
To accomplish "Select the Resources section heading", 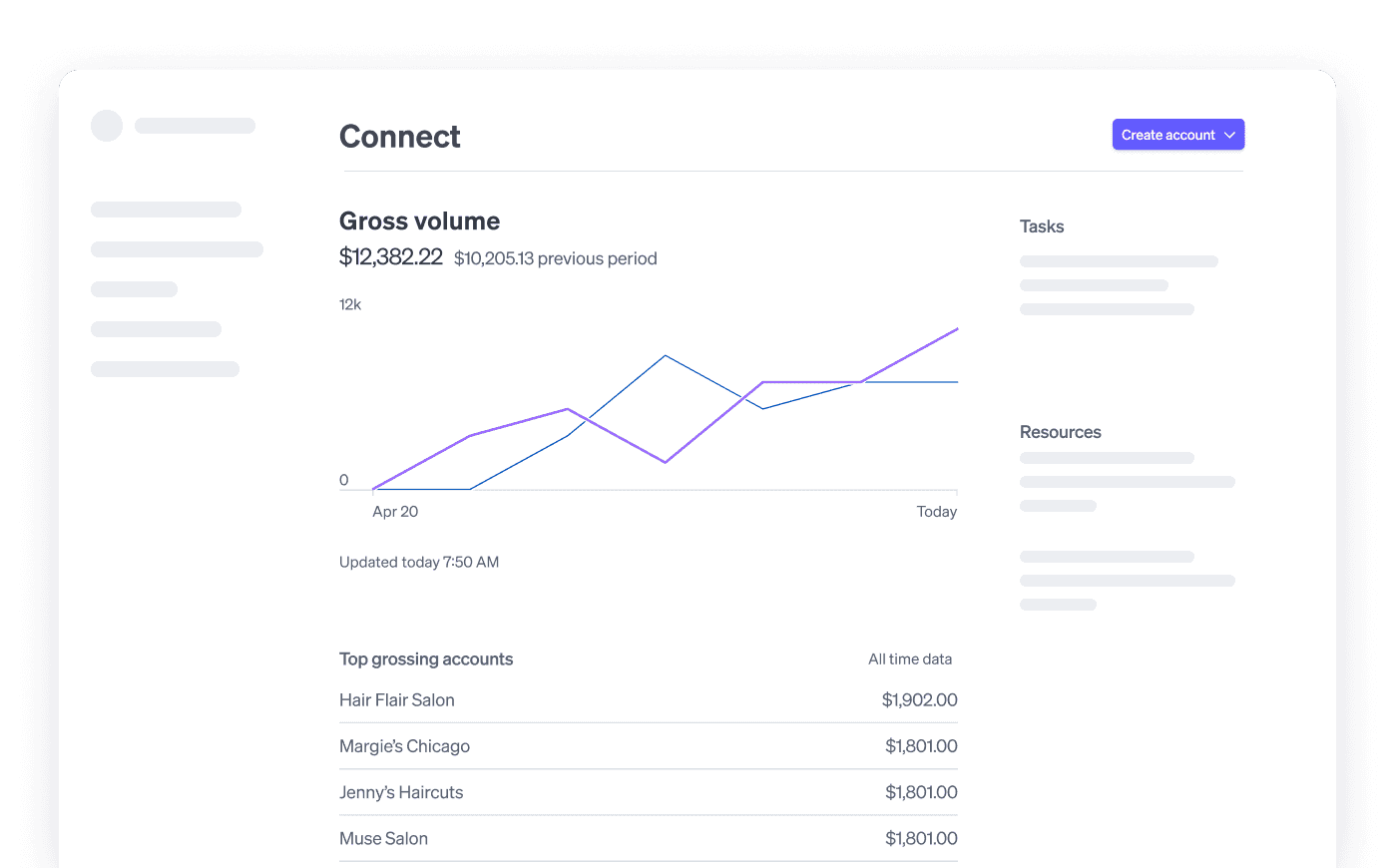I will tap(1060, 432).
